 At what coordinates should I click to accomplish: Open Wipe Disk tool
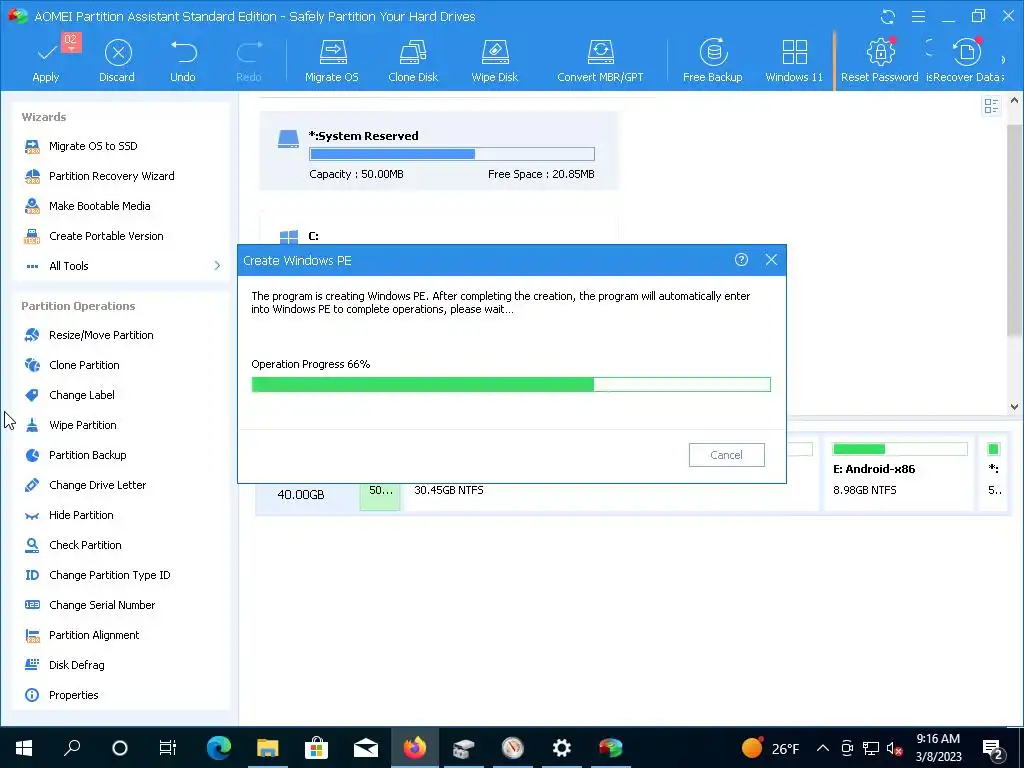point(494,61)
